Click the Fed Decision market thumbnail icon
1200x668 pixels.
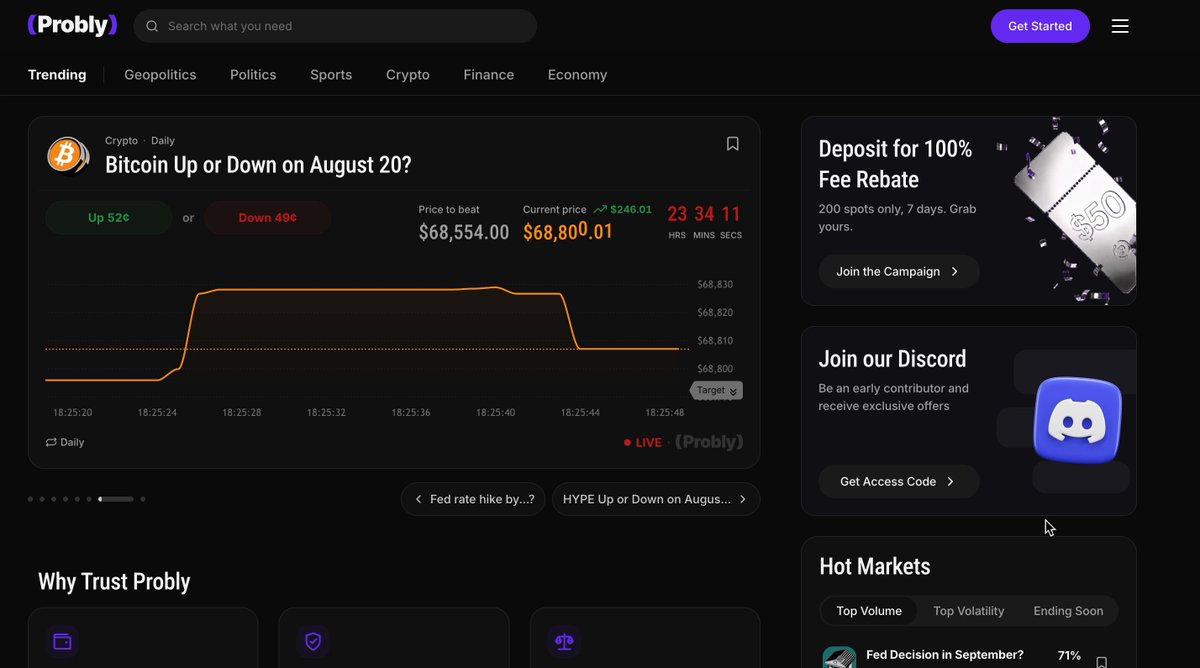point(839,657)
